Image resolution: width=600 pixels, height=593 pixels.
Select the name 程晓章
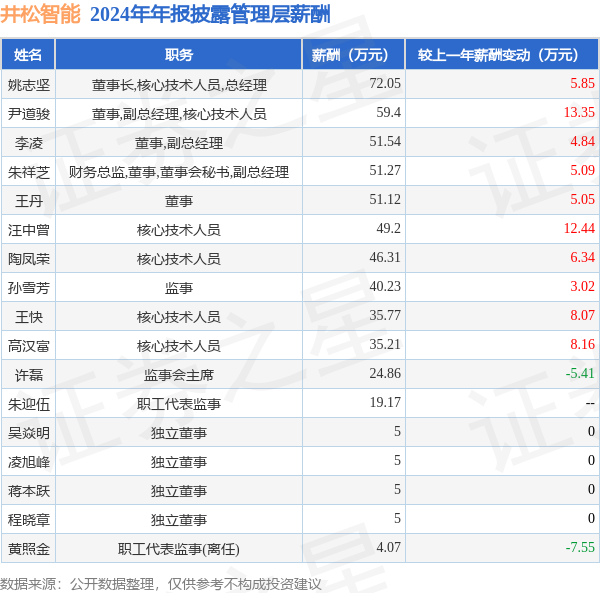(29, 520)
